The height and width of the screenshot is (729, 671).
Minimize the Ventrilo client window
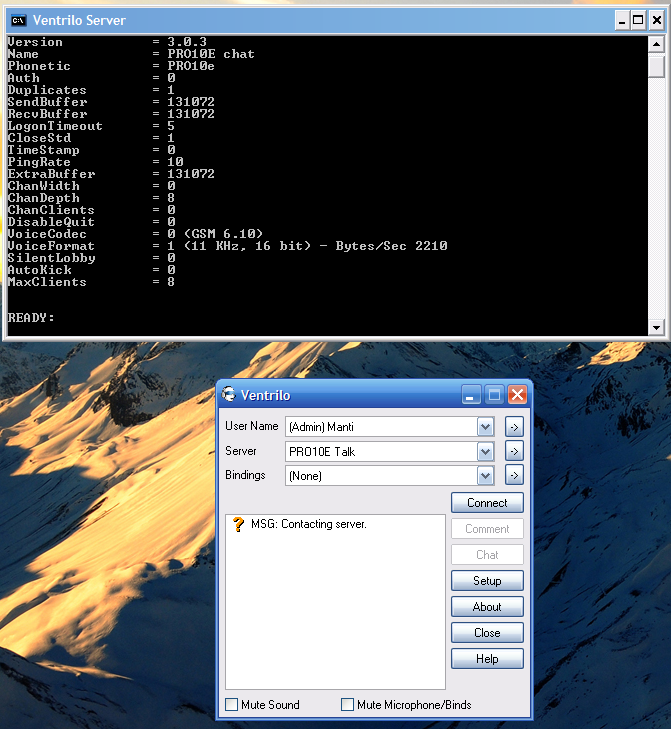471,395
